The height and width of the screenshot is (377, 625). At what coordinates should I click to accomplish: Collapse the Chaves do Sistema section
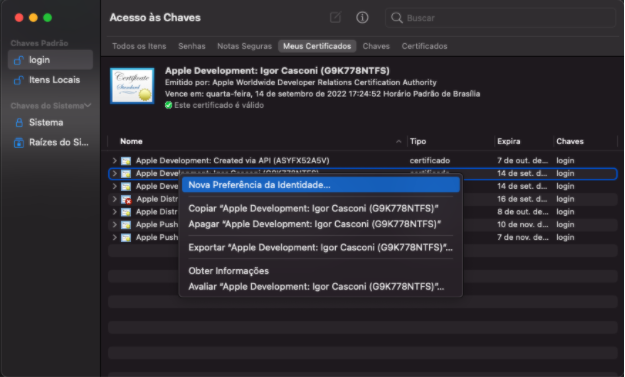(x=88, y=105)
